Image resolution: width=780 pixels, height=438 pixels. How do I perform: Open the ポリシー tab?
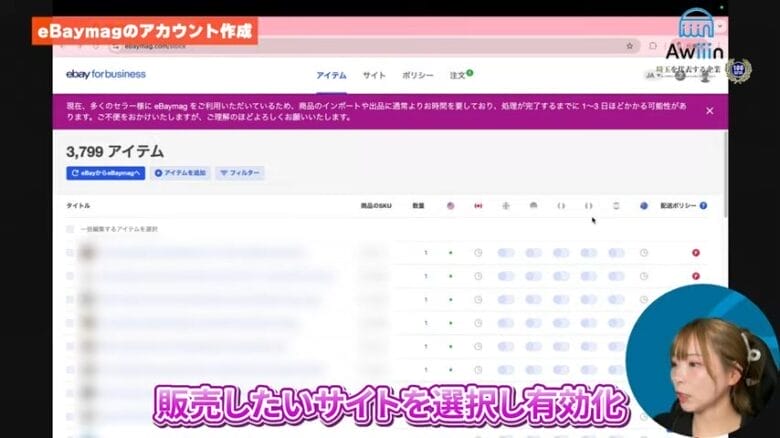417,75
